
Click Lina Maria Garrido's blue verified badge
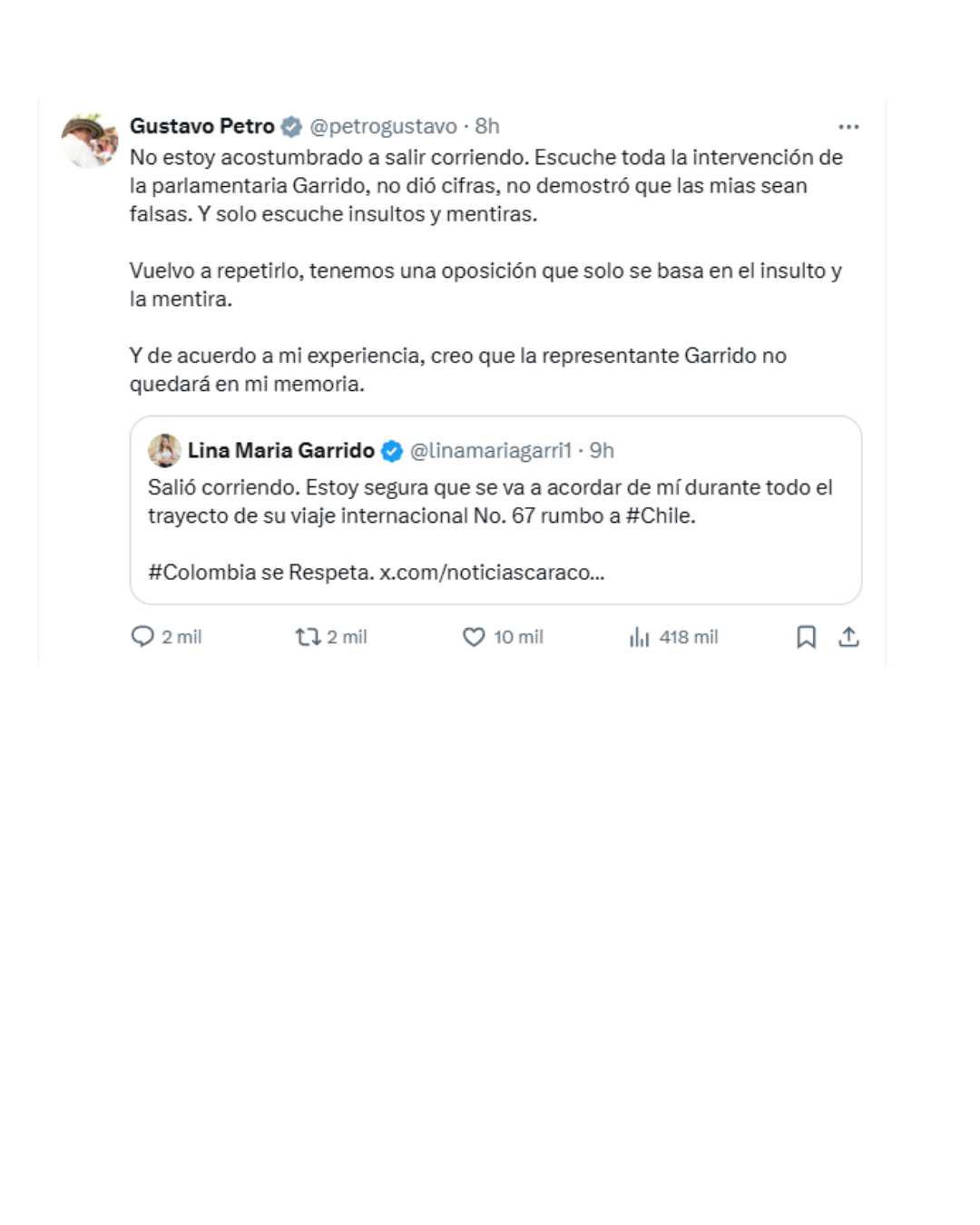point(391,451)
